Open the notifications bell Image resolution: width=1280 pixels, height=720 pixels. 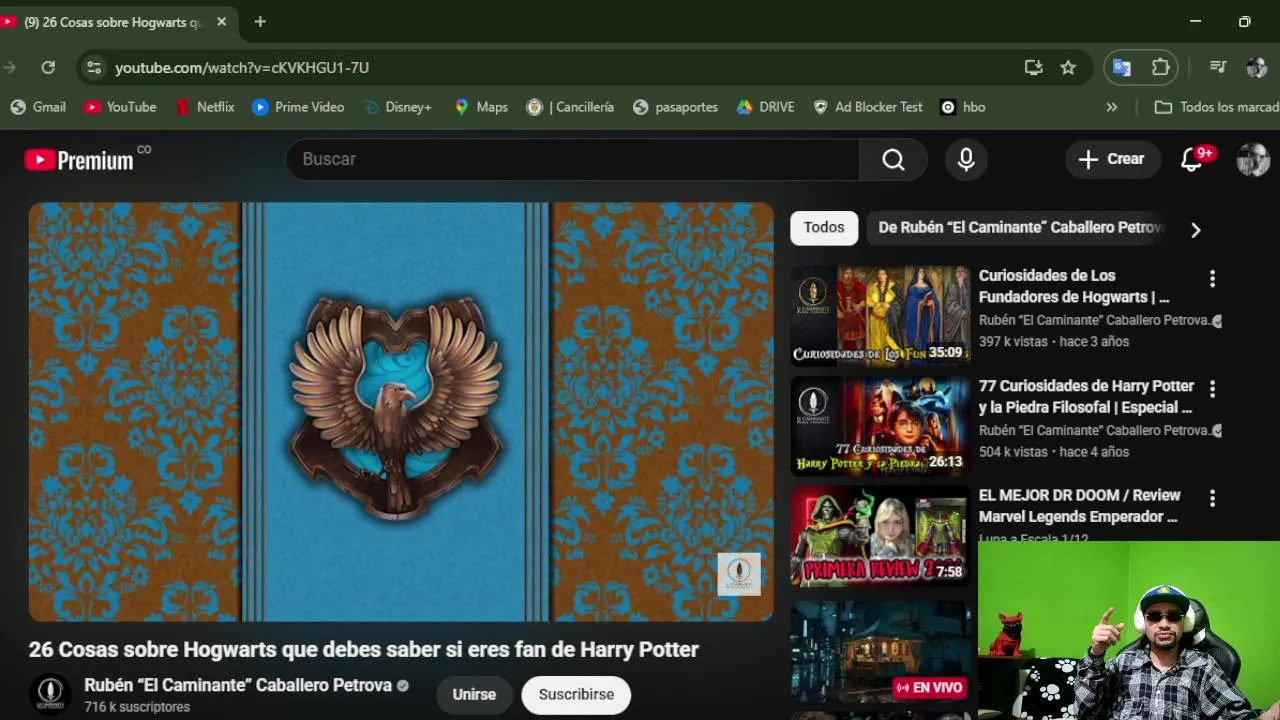coord(1191,159)
